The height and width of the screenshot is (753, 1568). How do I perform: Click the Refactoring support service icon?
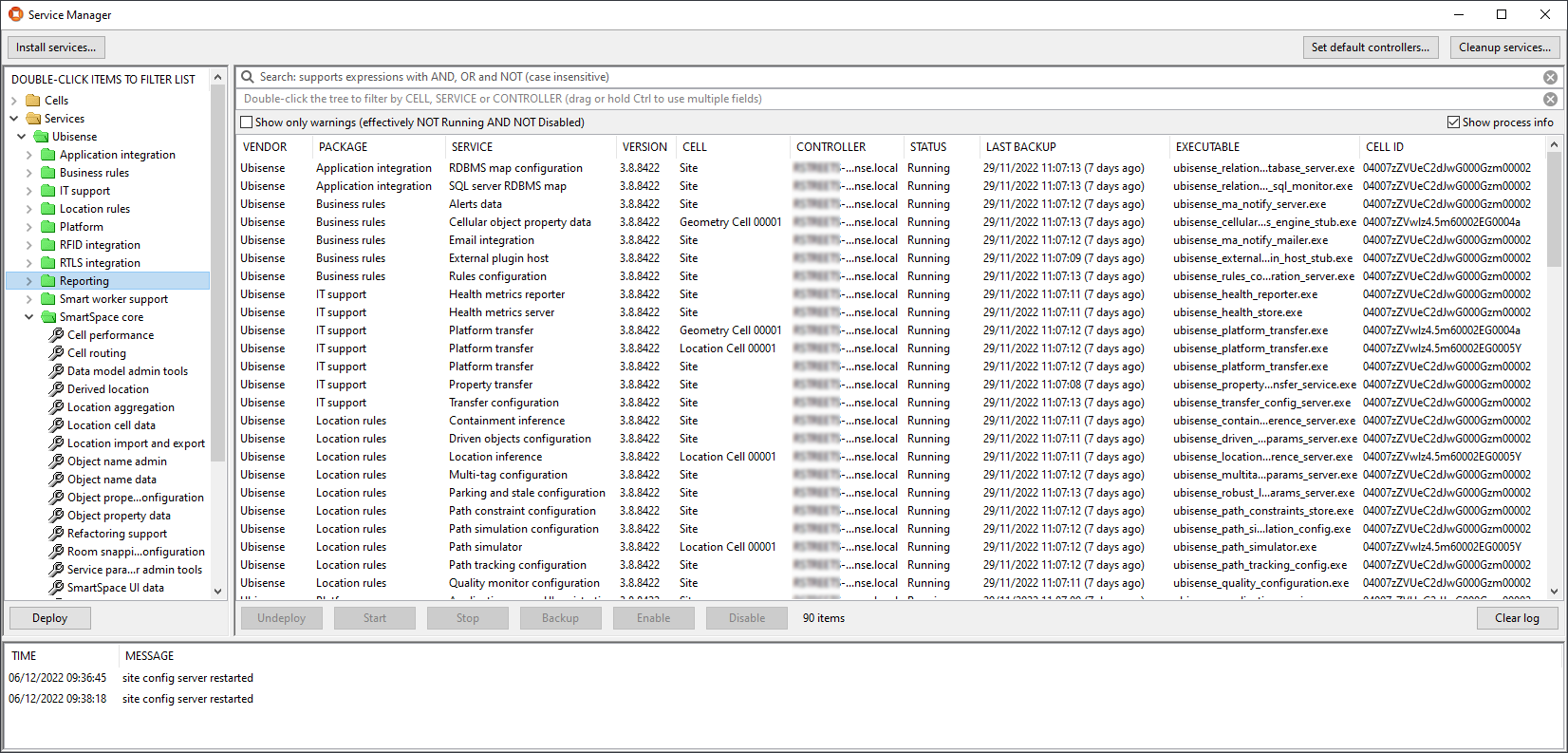pos(56,534)
